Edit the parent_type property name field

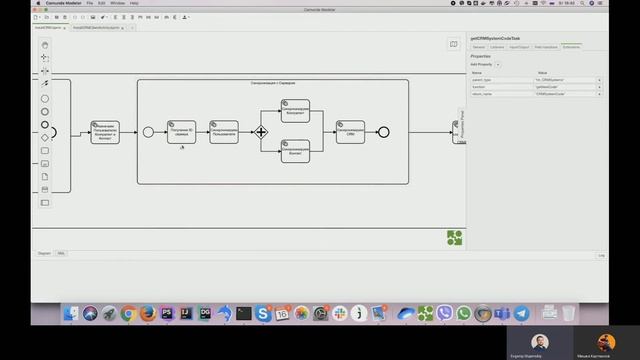[502, 80]
